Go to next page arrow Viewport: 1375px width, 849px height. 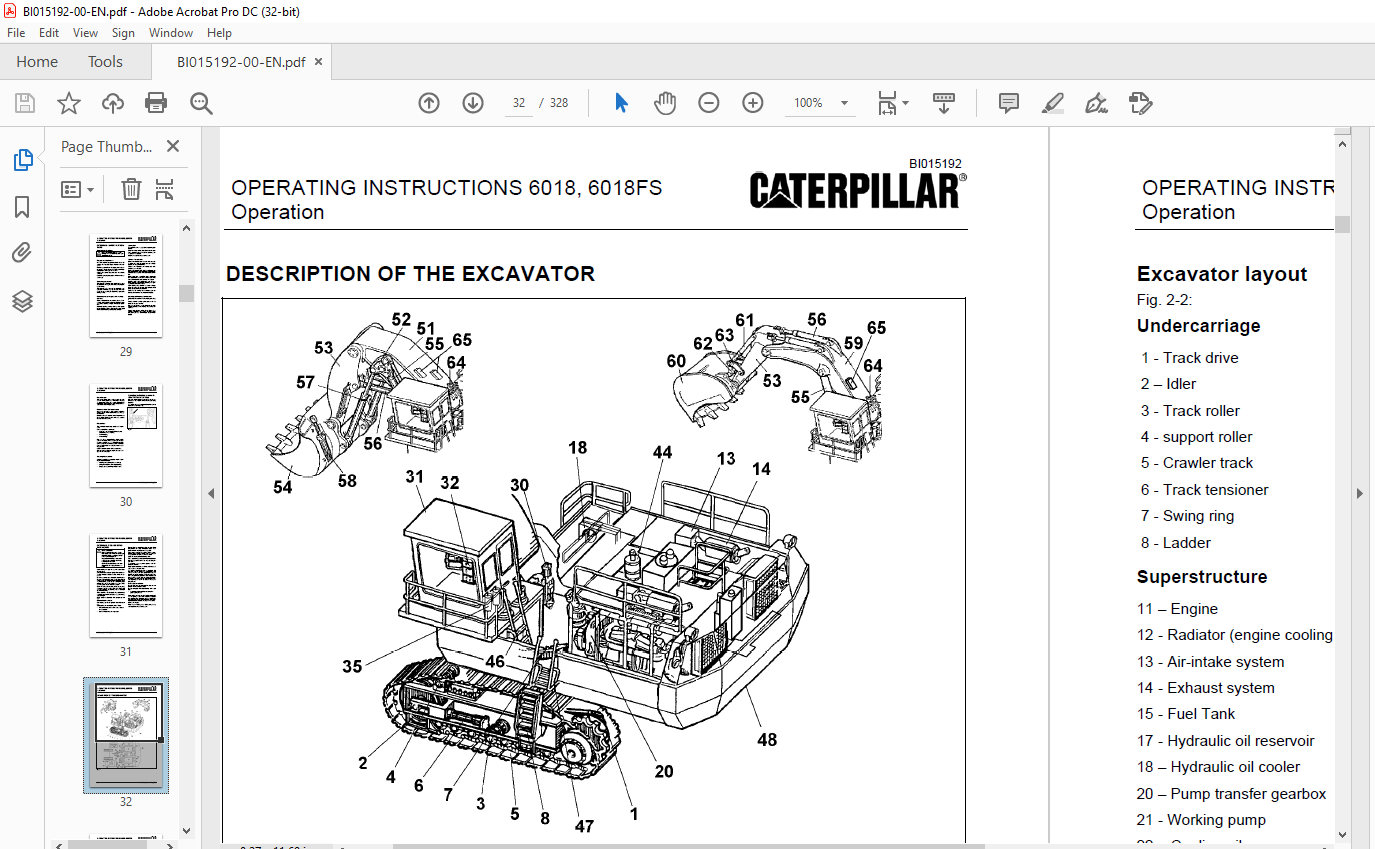point(473,103)
